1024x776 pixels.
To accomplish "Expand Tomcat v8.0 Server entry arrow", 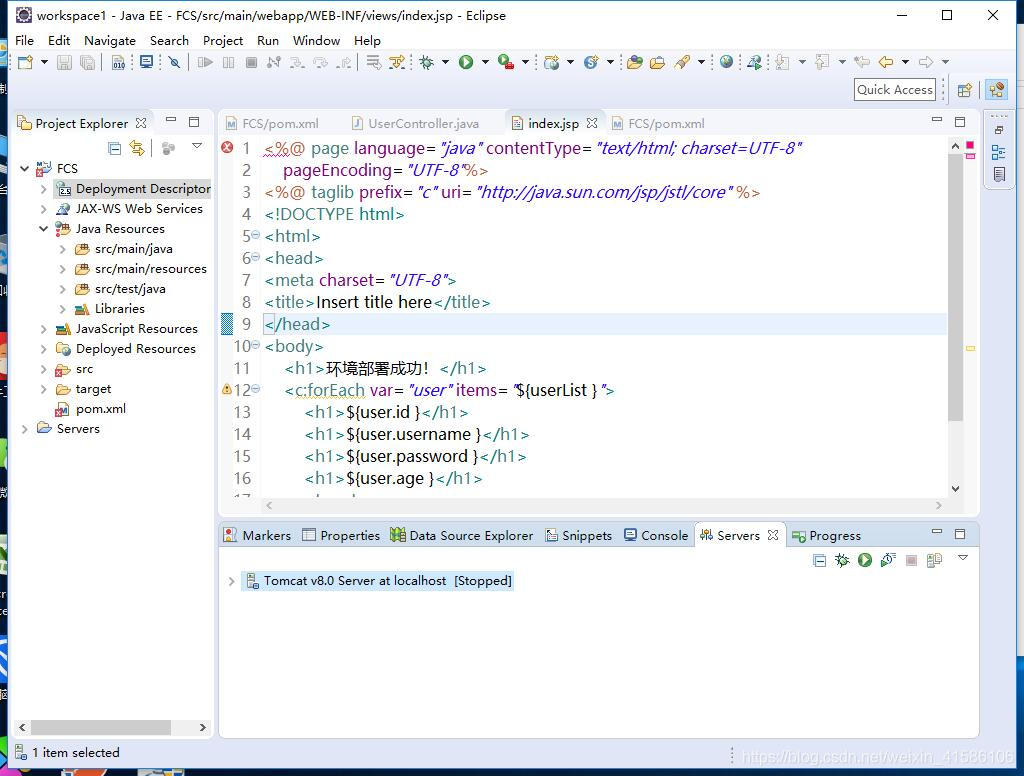I will [x=231, y=581].
